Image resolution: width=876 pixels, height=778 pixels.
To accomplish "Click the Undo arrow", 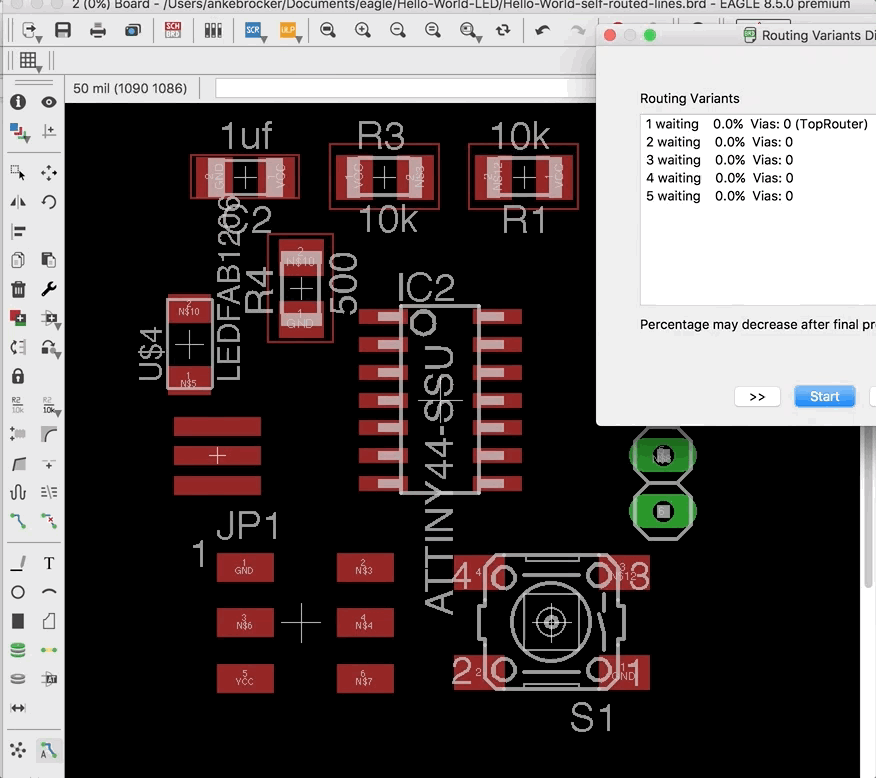I will pyautogui.click(x=542, y=30).
